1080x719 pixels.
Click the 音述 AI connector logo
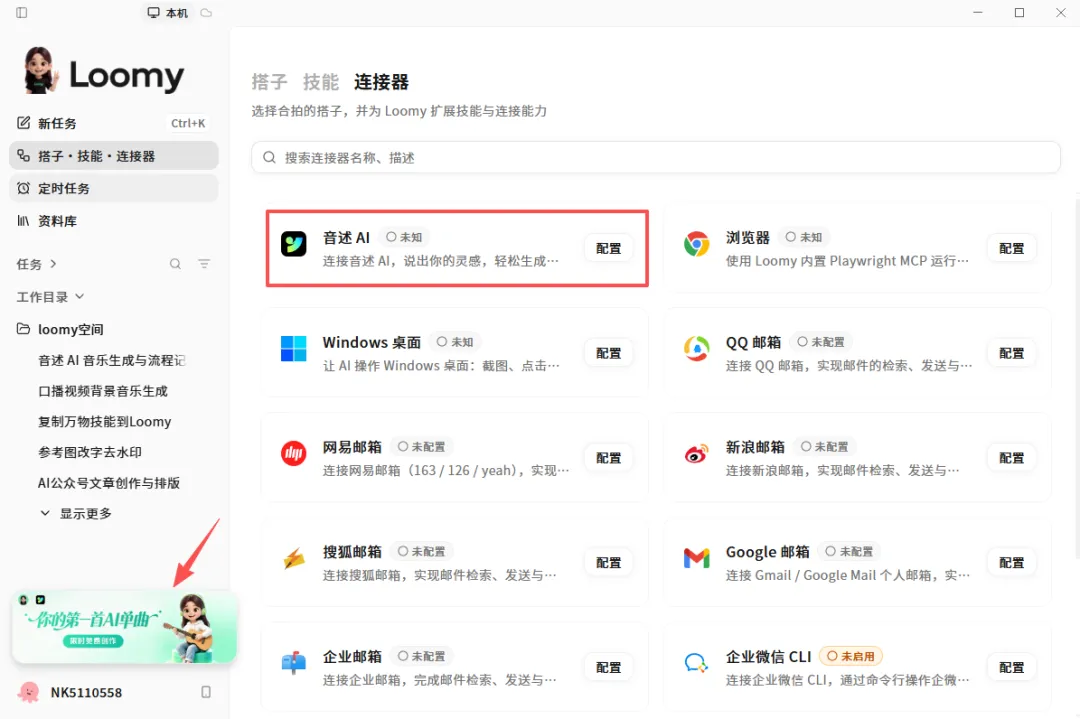tap(293, 244)
